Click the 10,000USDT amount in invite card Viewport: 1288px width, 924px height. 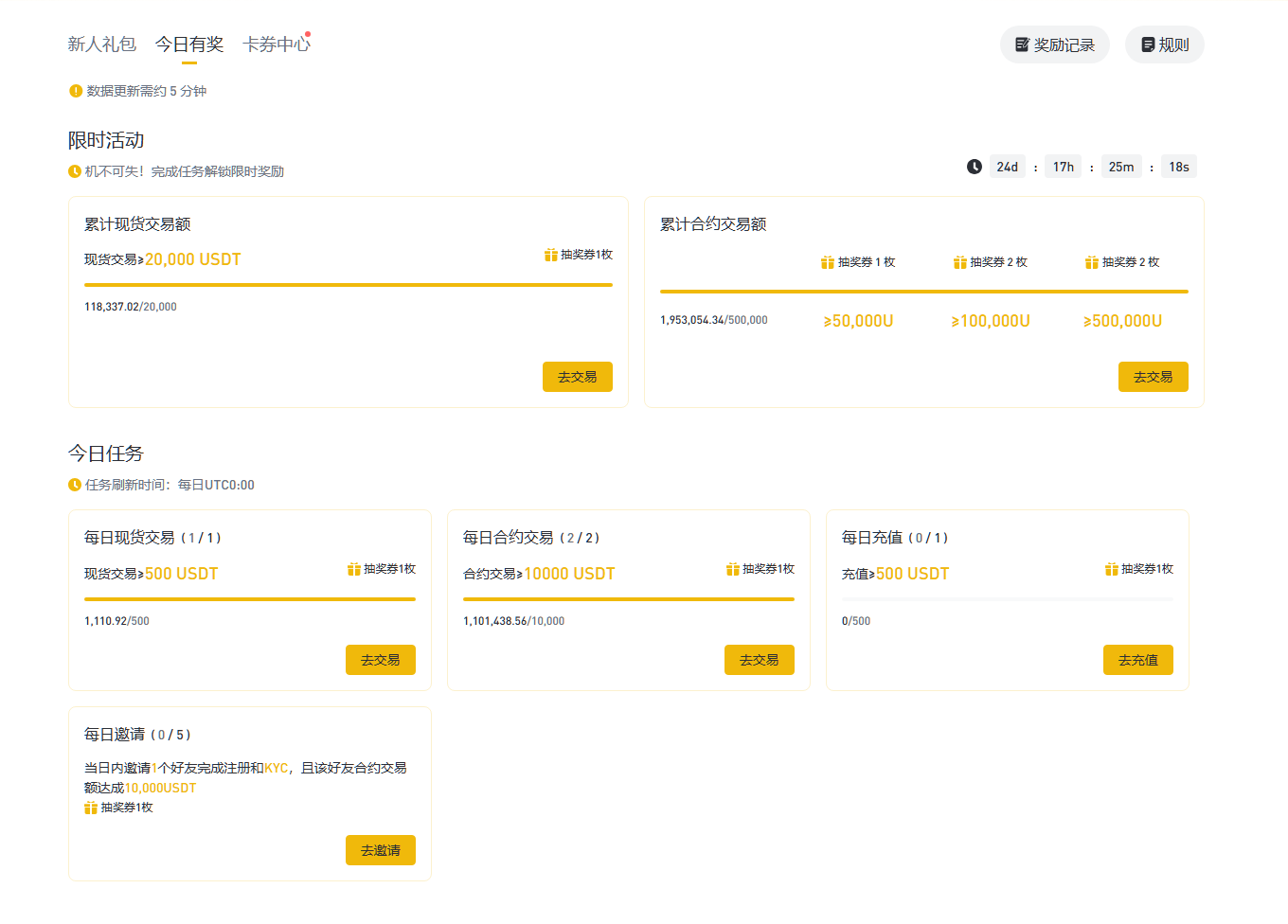point(160,788)
